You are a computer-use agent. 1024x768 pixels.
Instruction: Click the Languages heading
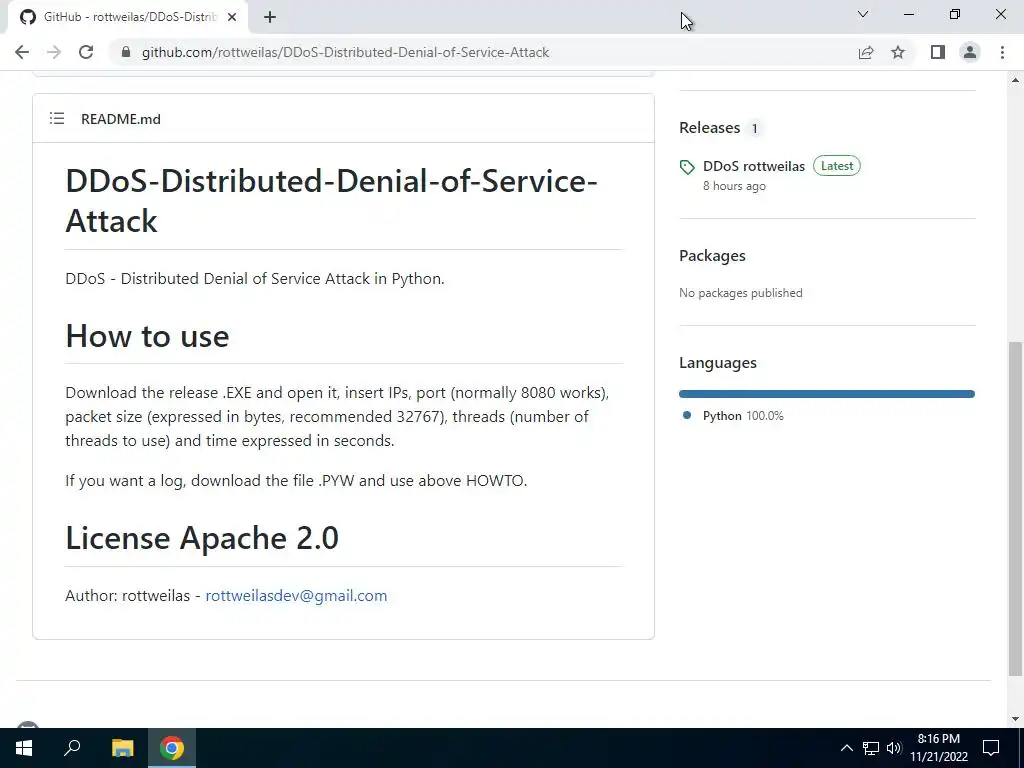[x=718, y=362]
